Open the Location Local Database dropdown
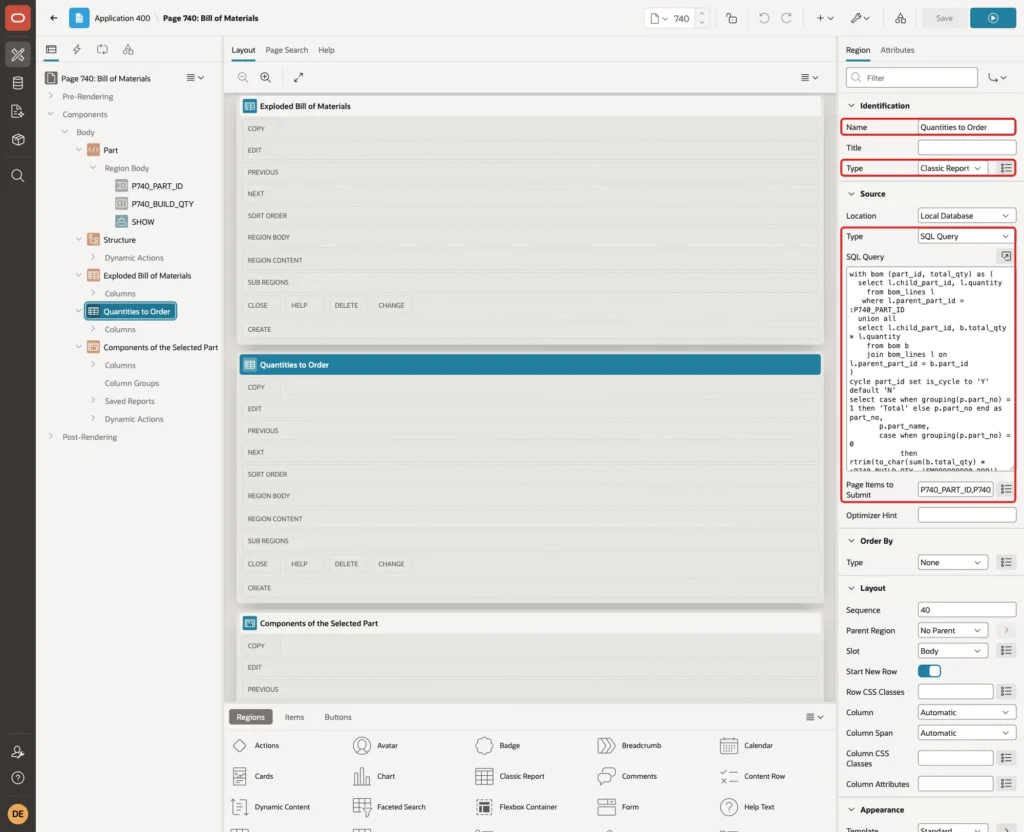The height and width of the screenshot is (832, 1024). point(967,216)
